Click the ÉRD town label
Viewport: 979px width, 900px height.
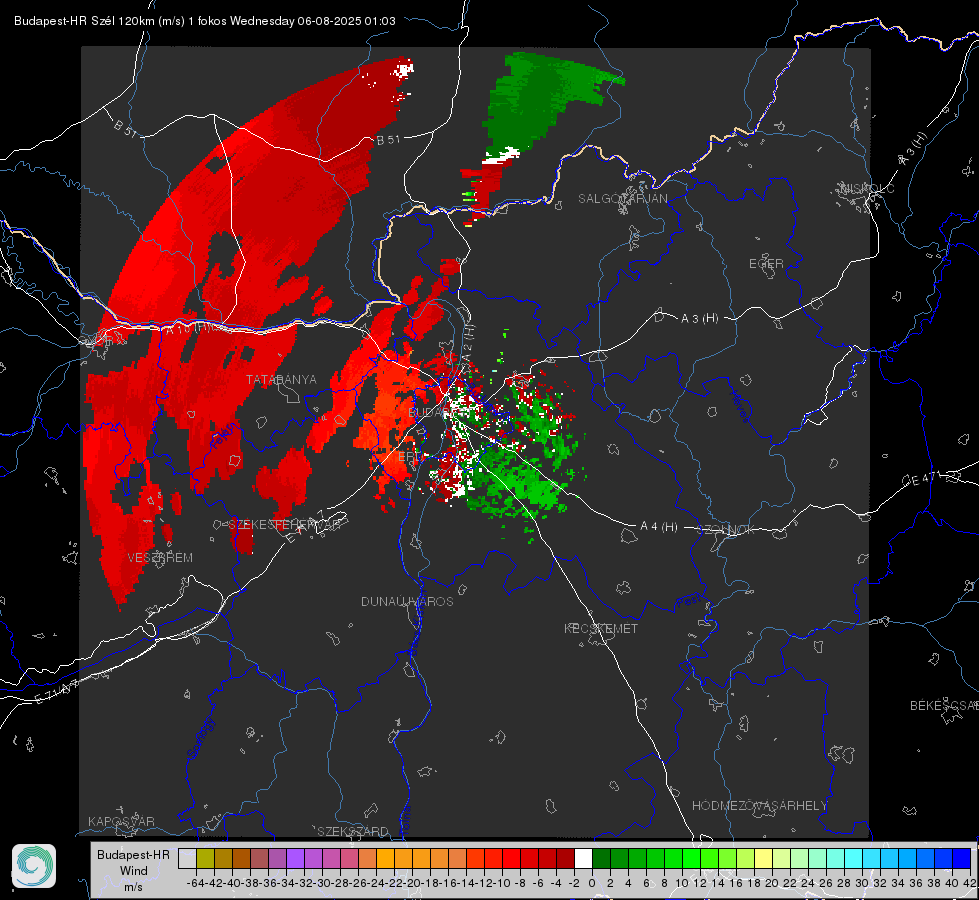[409, 457]
